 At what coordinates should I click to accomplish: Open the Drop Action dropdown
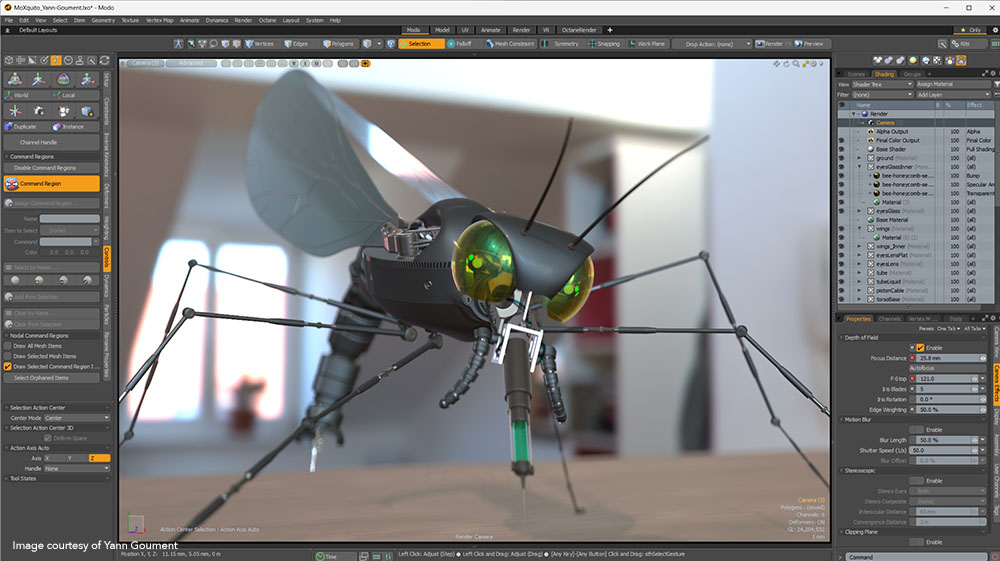(x=714, y=44)
